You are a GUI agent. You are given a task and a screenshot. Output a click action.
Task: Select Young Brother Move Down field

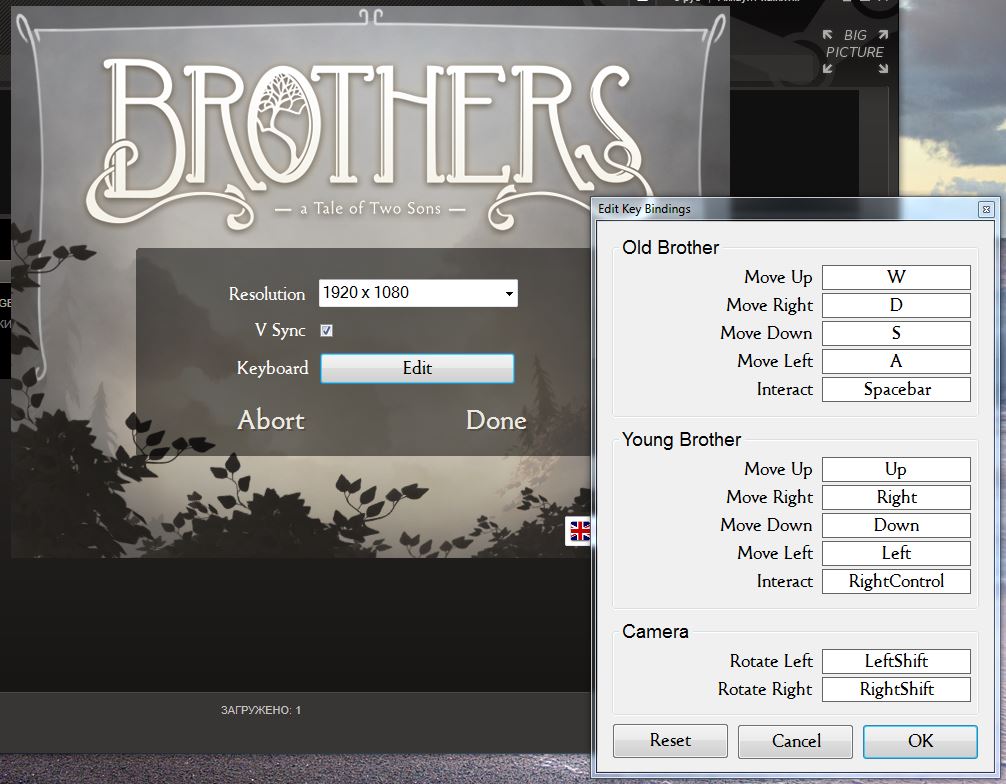pyautogui.click(x=896, y=525)
